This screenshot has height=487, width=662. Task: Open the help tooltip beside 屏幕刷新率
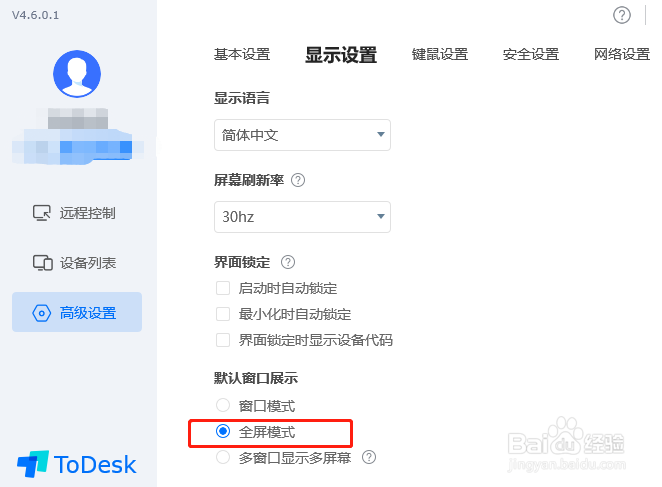[298, 180]
